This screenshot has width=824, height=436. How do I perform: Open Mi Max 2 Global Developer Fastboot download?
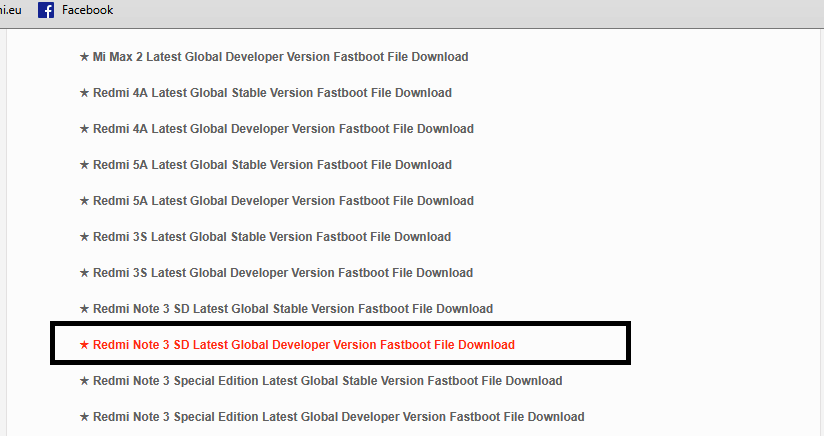tap(274, 57)
